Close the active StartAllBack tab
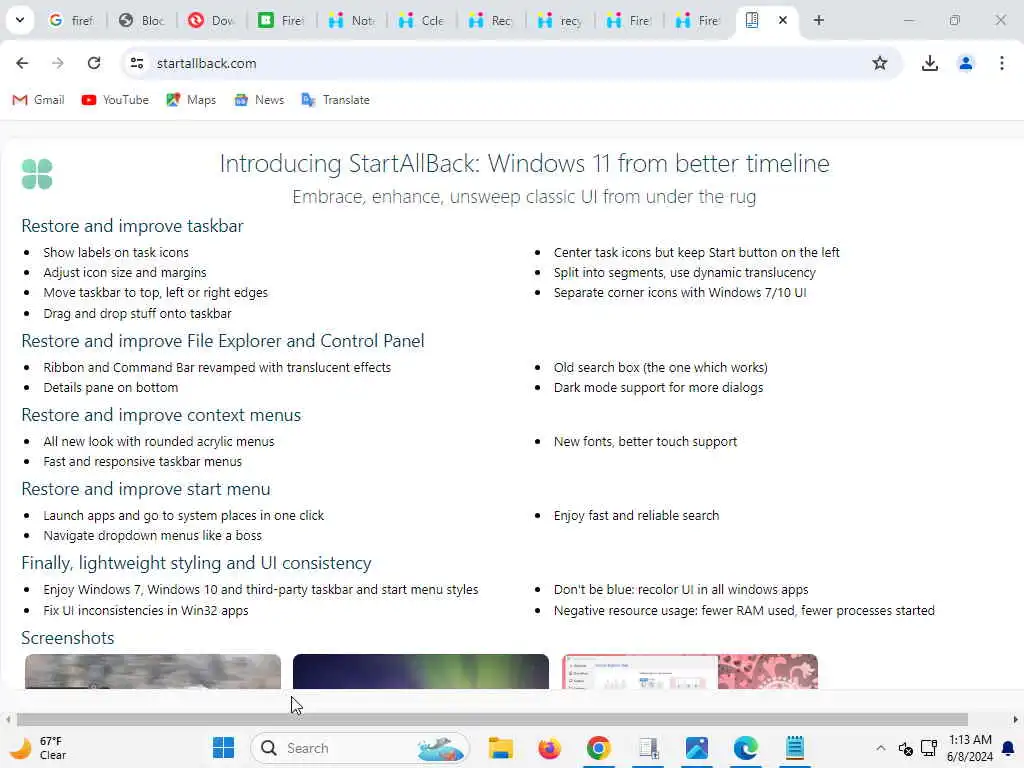 click(782, 20)
